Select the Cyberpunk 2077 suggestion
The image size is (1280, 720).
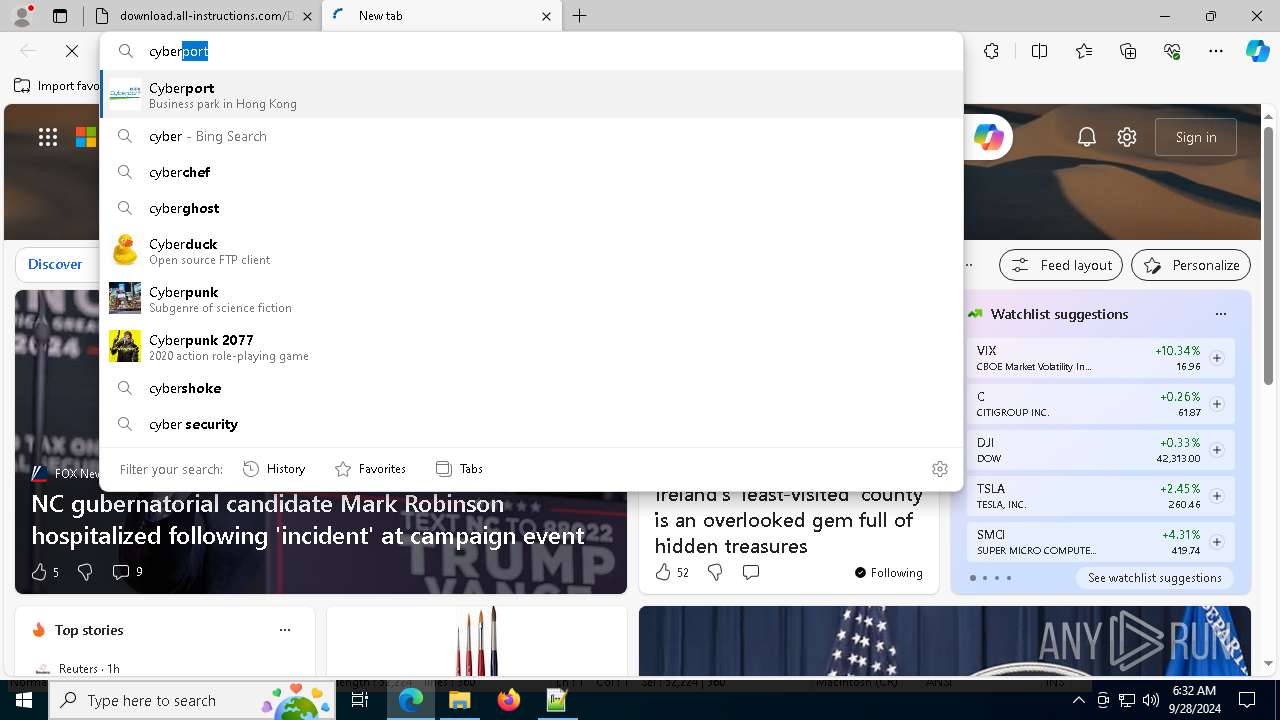point(531,347)
